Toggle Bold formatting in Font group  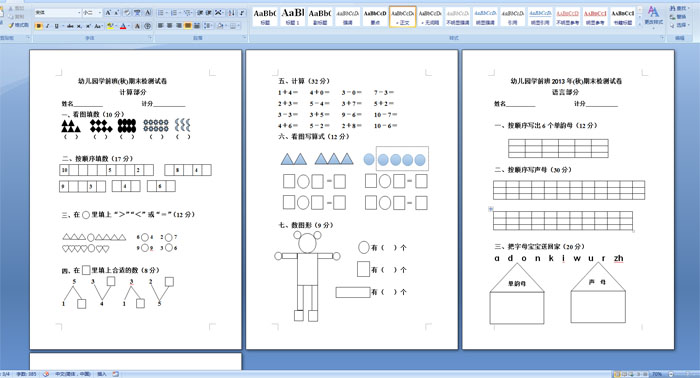coord(39,26)
